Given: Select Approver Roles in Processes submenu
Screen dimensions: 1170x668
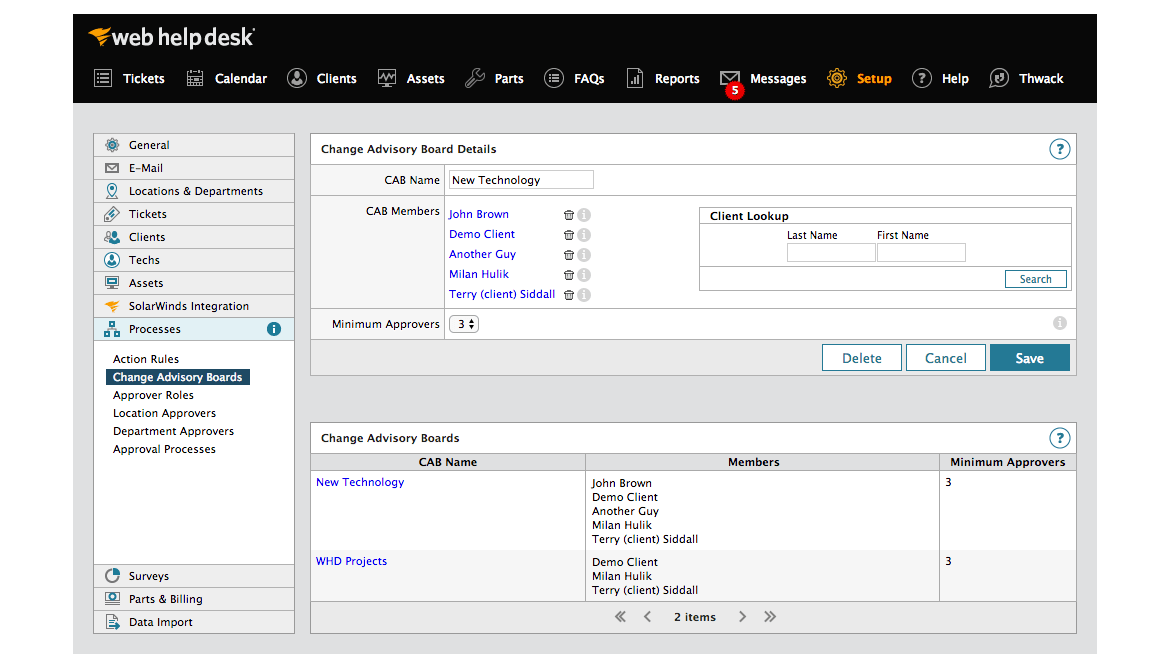Looking at the screenshot, I should tap(153, 395).
